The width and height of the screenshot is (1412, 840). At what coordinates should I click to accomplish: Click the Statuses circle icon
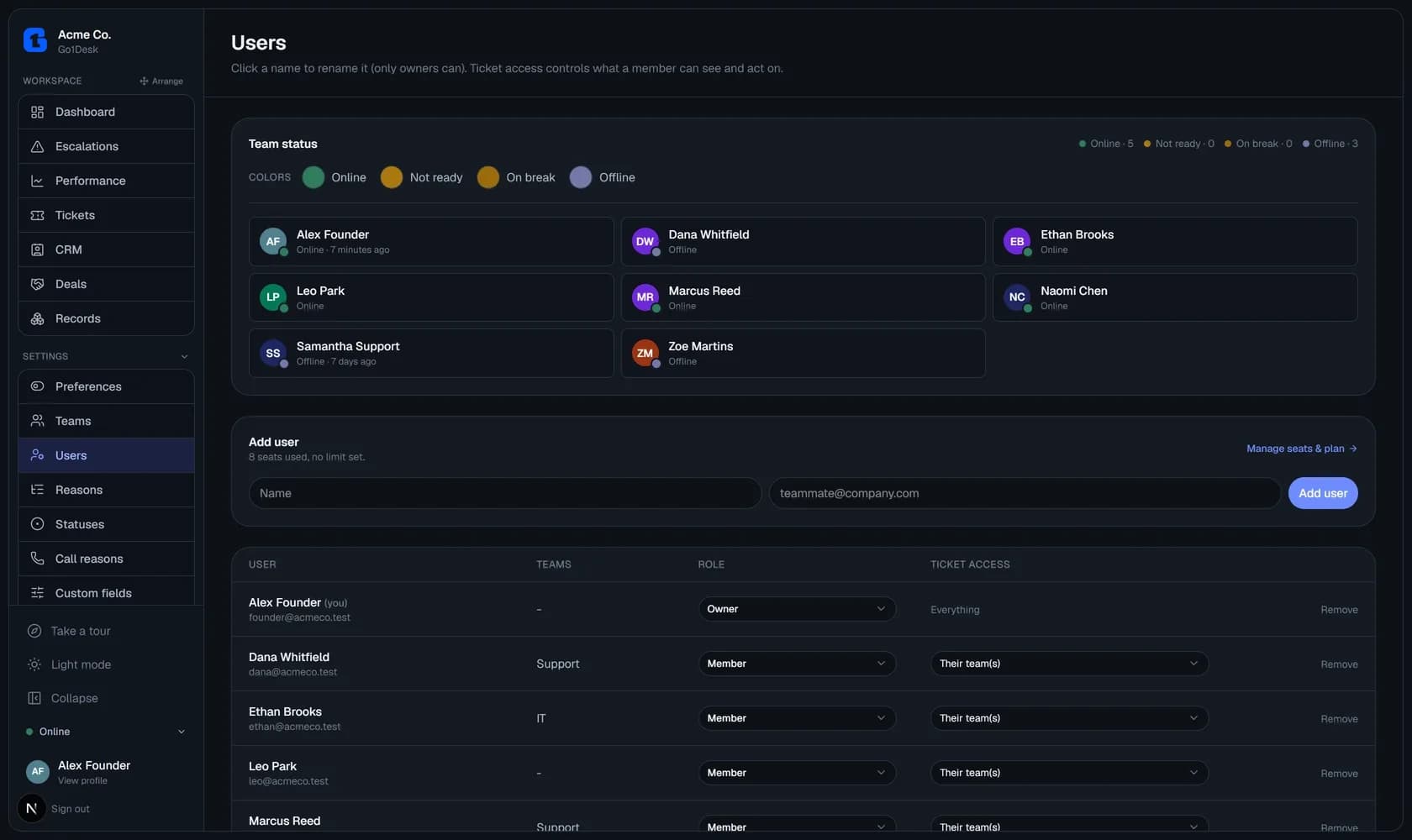coord(37,524)
